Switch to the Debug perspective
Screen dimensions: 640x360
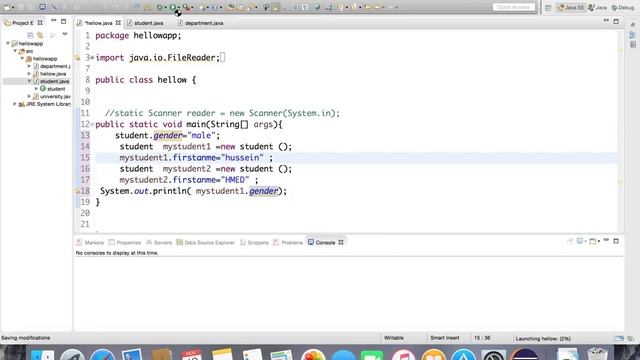pyautogui.click(x=623, y=7)
